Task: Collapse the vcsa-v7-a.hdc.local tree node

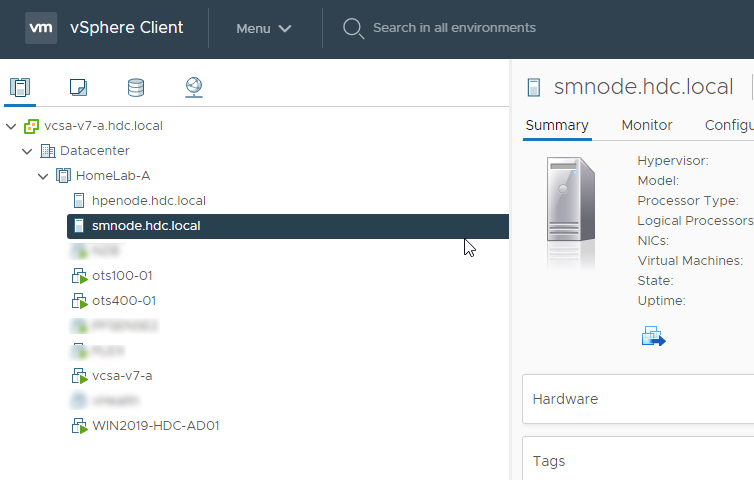Action: (11, 126)
